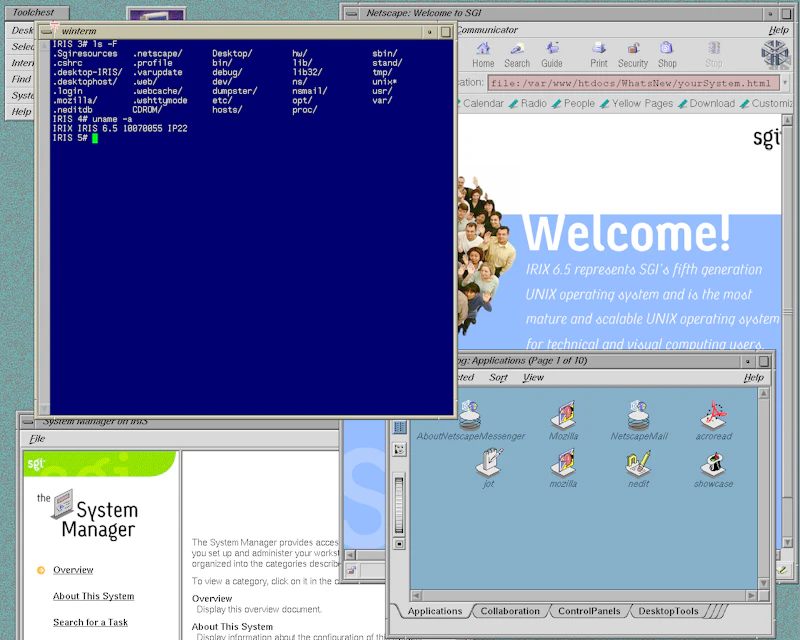Open the winterm window menu button
The height and width of the screenshot is (640, 800).
[x=46, y=32]
